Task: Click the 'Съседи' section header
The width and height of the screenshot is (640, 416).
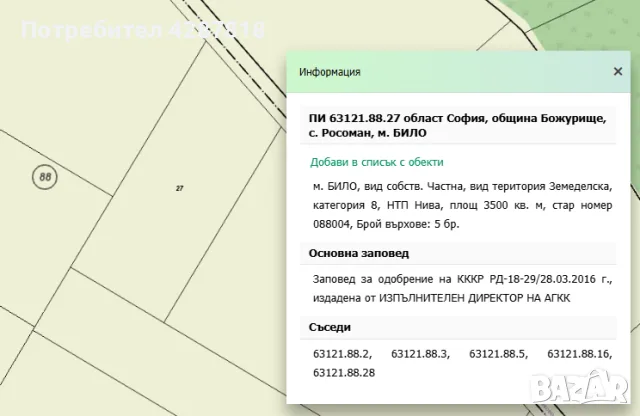Action: click(x=330, y=327)
